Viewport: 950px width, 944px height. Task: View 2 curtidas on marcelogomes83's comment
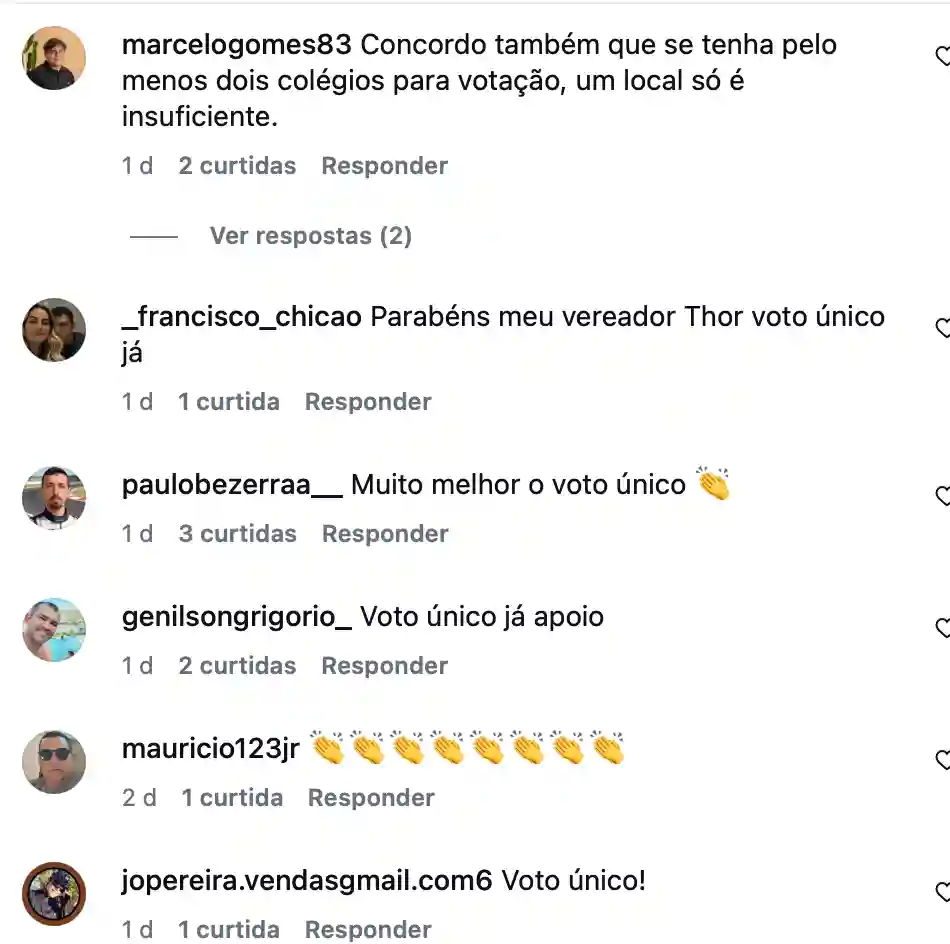coord(238,165)
